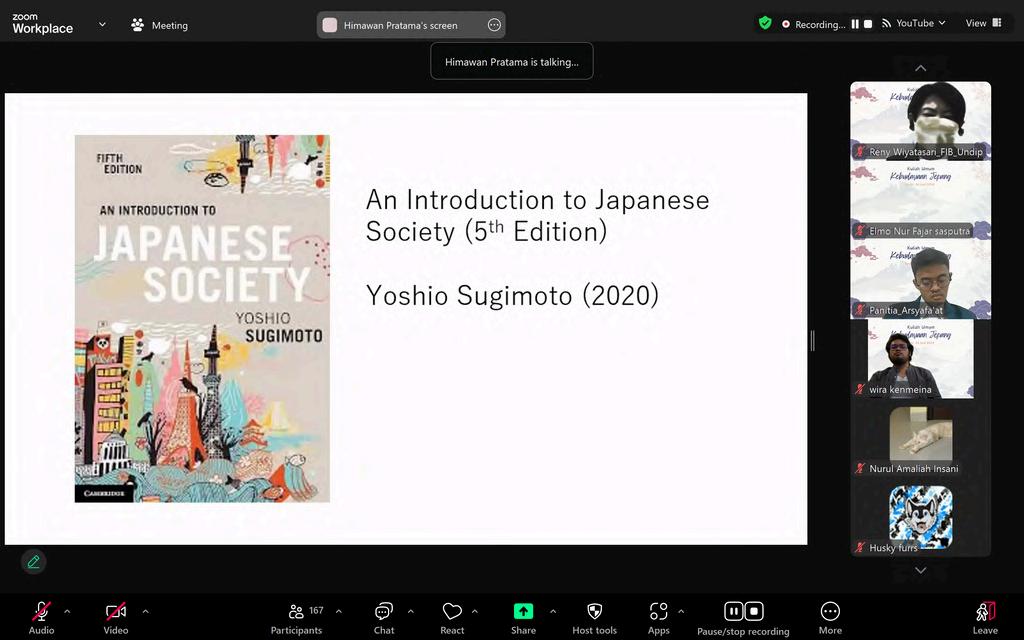This screenshot has height=640, width=1024.
Task: Open the Meeting paw icon tab
Action: (159, 25)
